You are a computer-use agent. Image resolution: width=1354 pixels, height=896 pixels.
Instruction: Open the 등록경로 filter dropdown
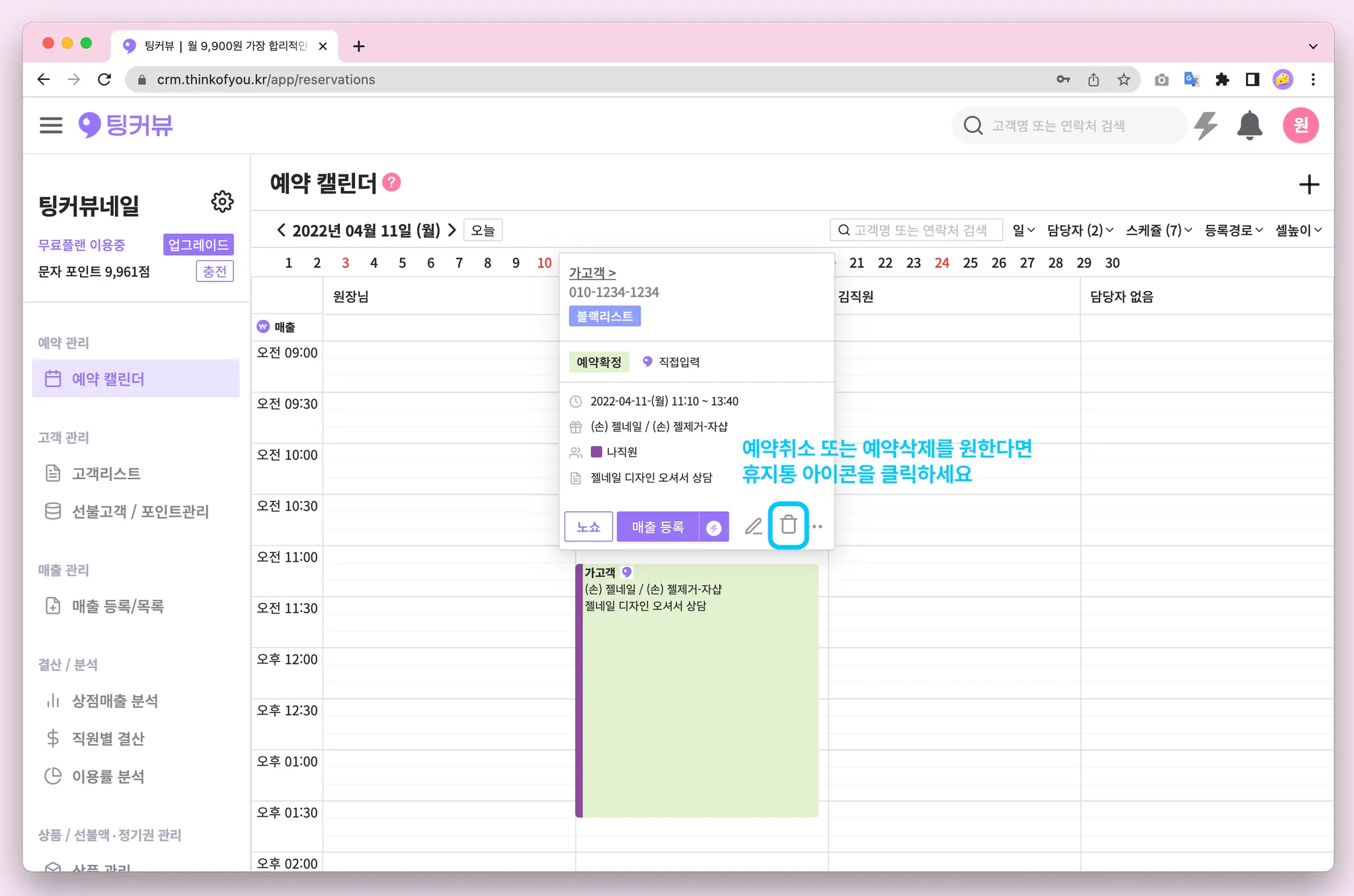[x=1233, y=231]
